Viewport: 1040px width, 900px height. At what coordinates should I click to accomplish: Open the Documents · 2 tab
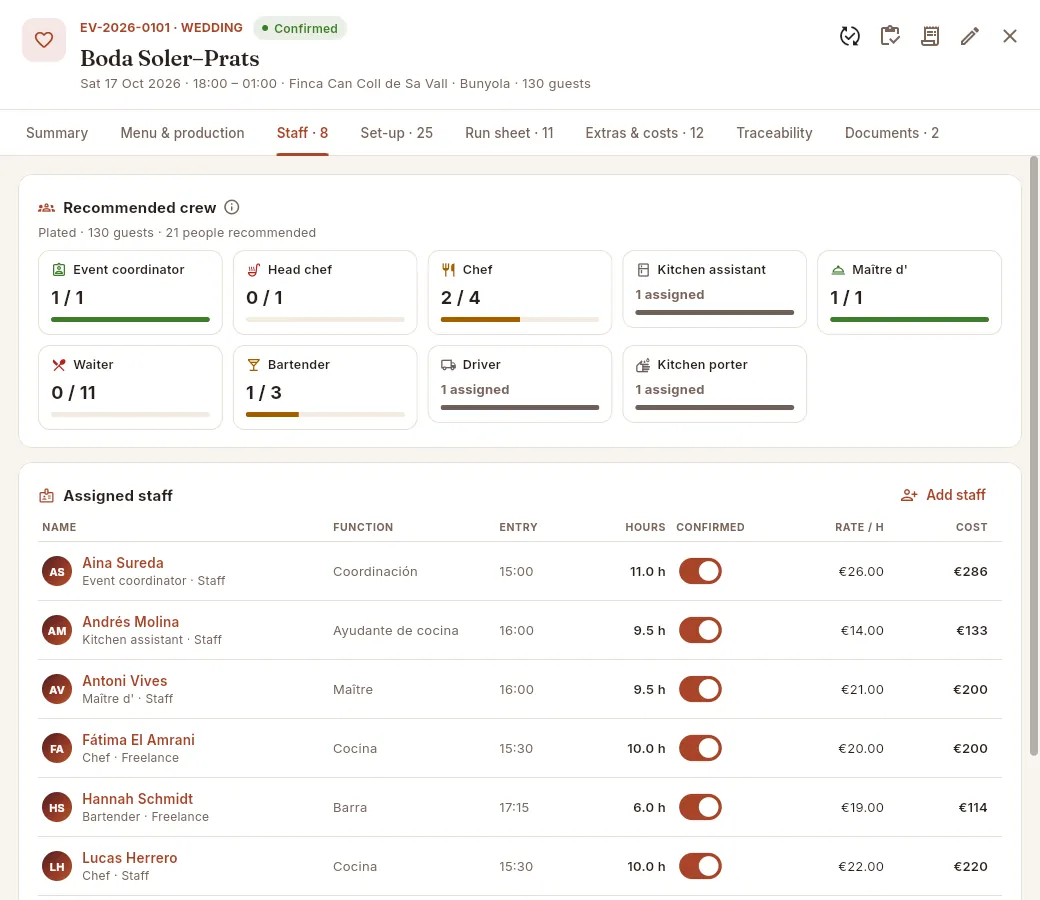pyautogui.click(x=892, y=133)
